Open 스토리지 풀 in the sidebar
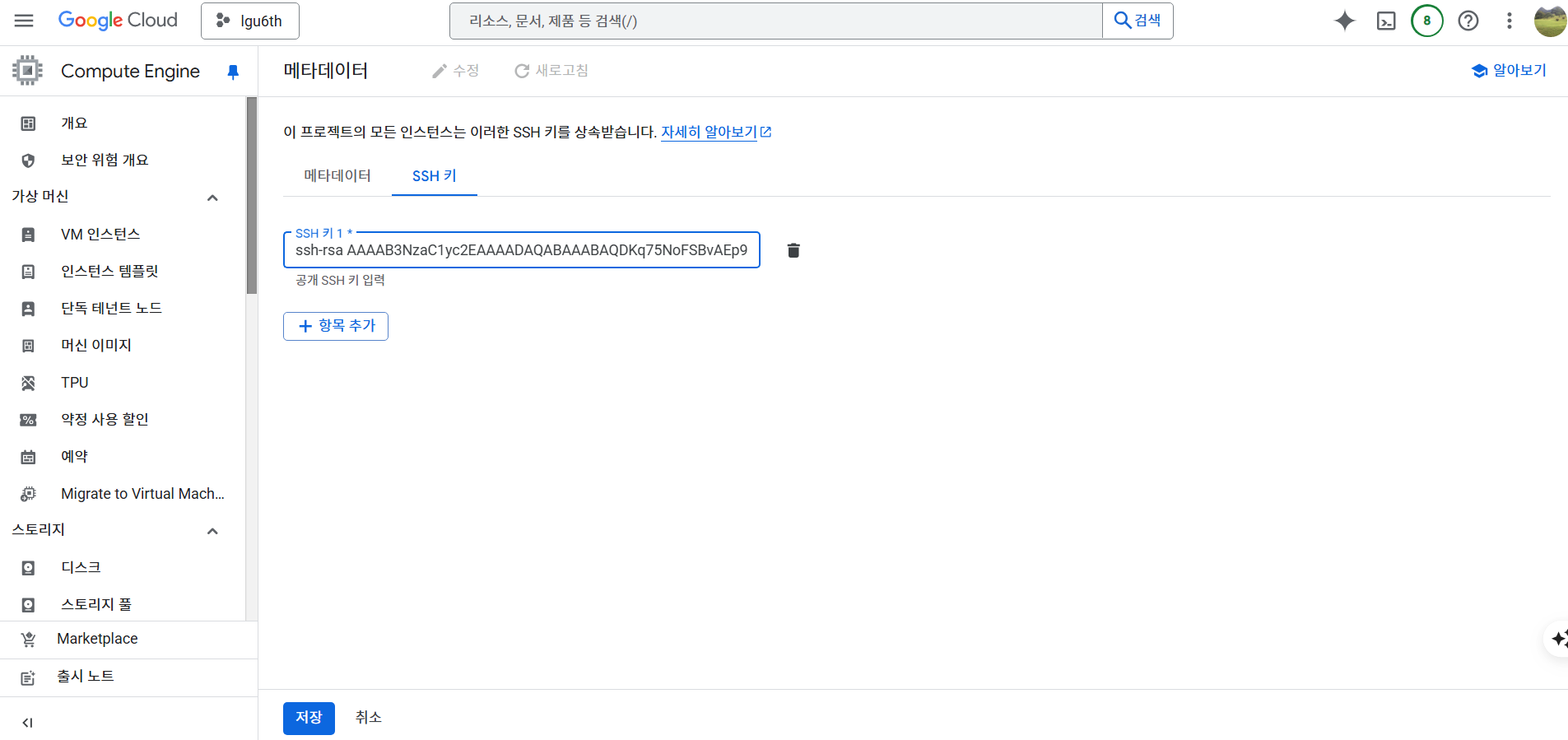Image resolution: width=1568 pixels, height=740 pixels. pyautogui.click(x=123, y=605)
